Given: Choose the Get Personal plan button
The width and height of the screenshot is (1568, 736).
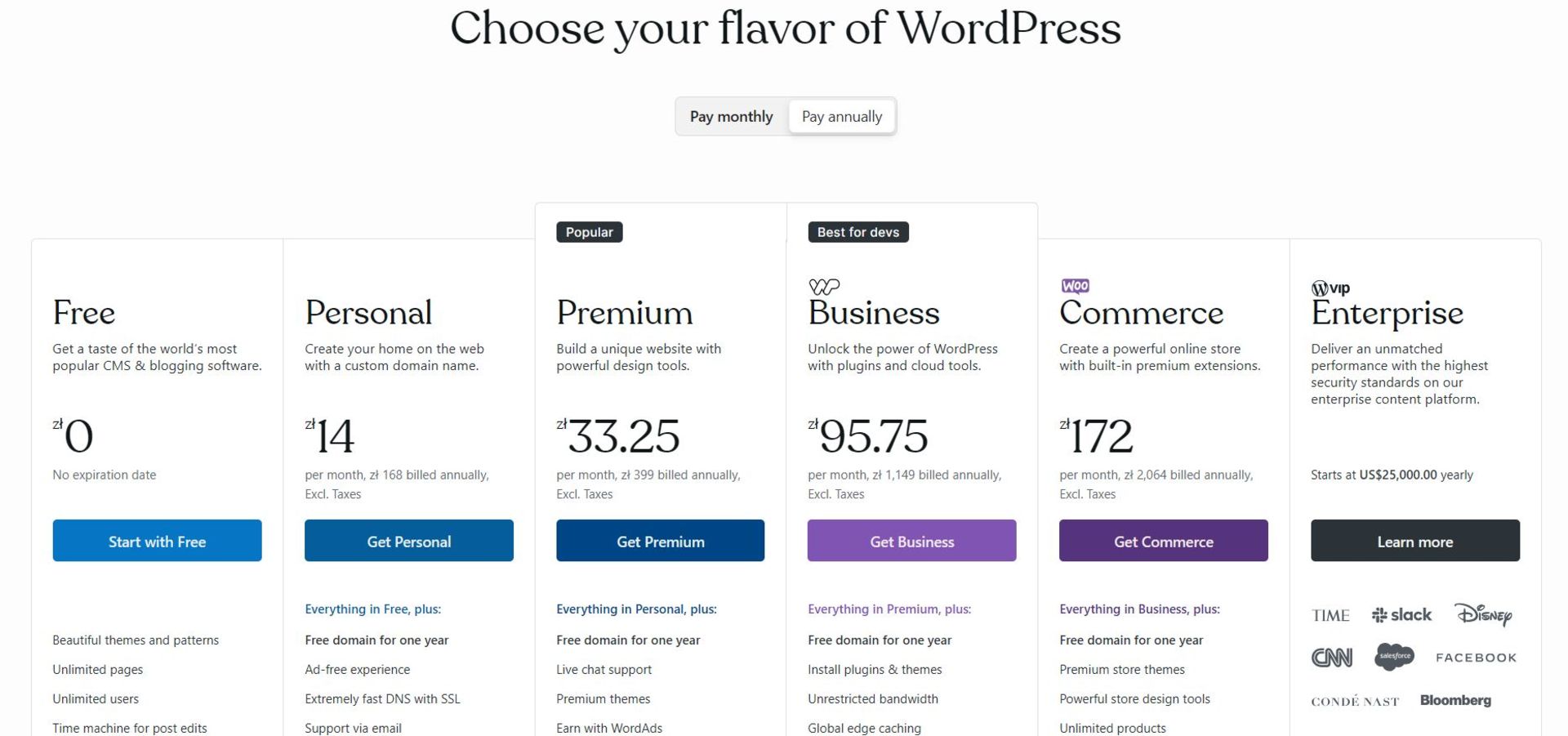Looking at the screenshot, I should 408,541.
